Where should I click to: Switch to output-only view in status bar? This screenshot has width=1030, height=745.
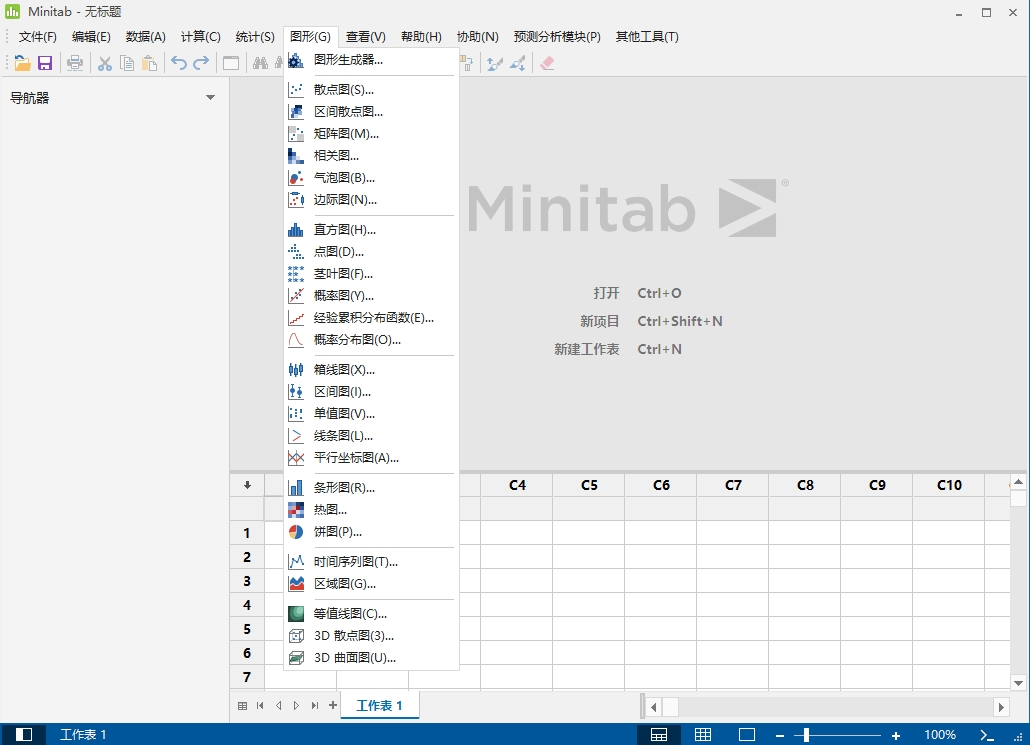[x=747, y=734]
